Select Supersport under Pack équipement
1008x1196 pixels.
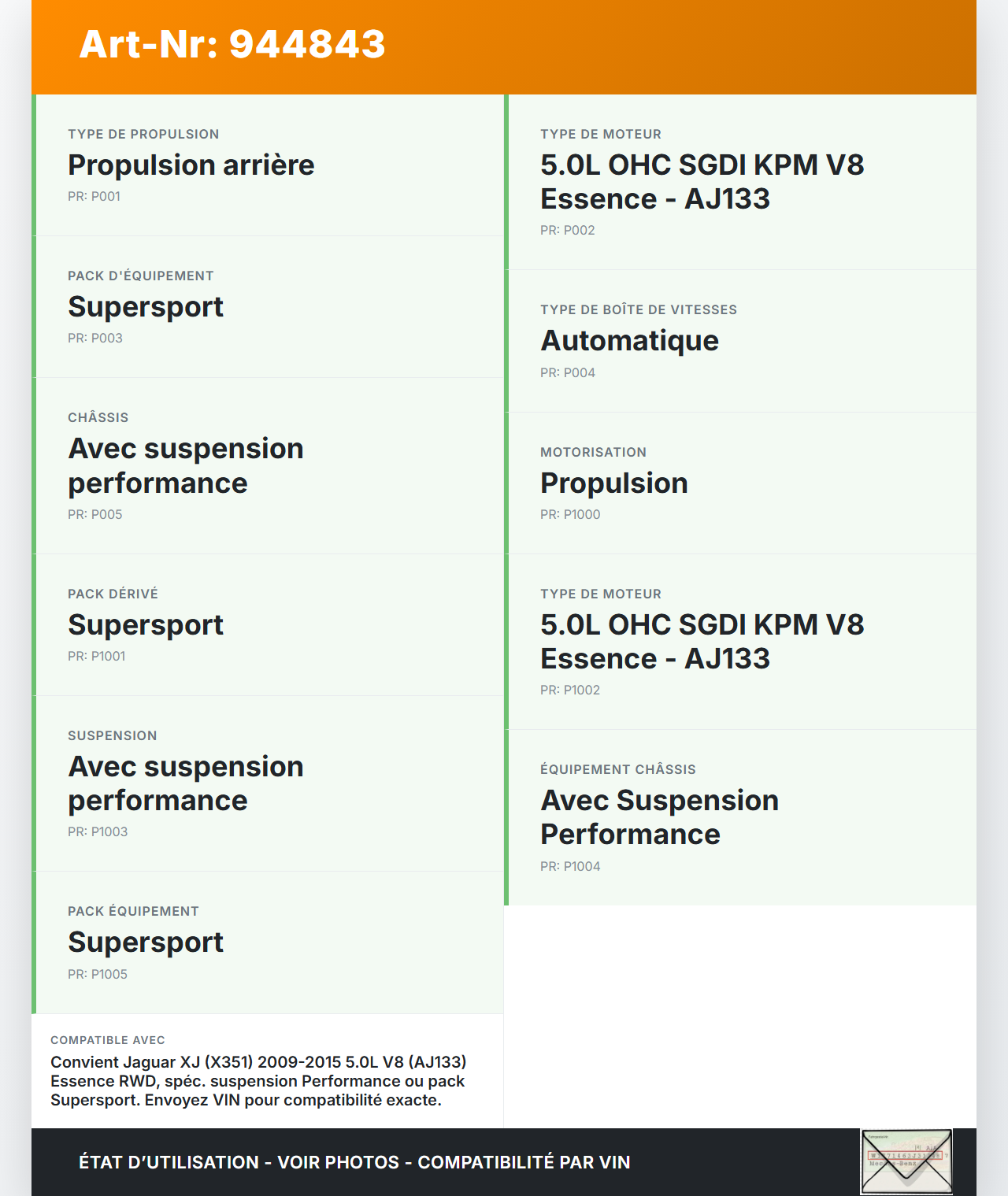pyautogui.click(x=146, y=942)
